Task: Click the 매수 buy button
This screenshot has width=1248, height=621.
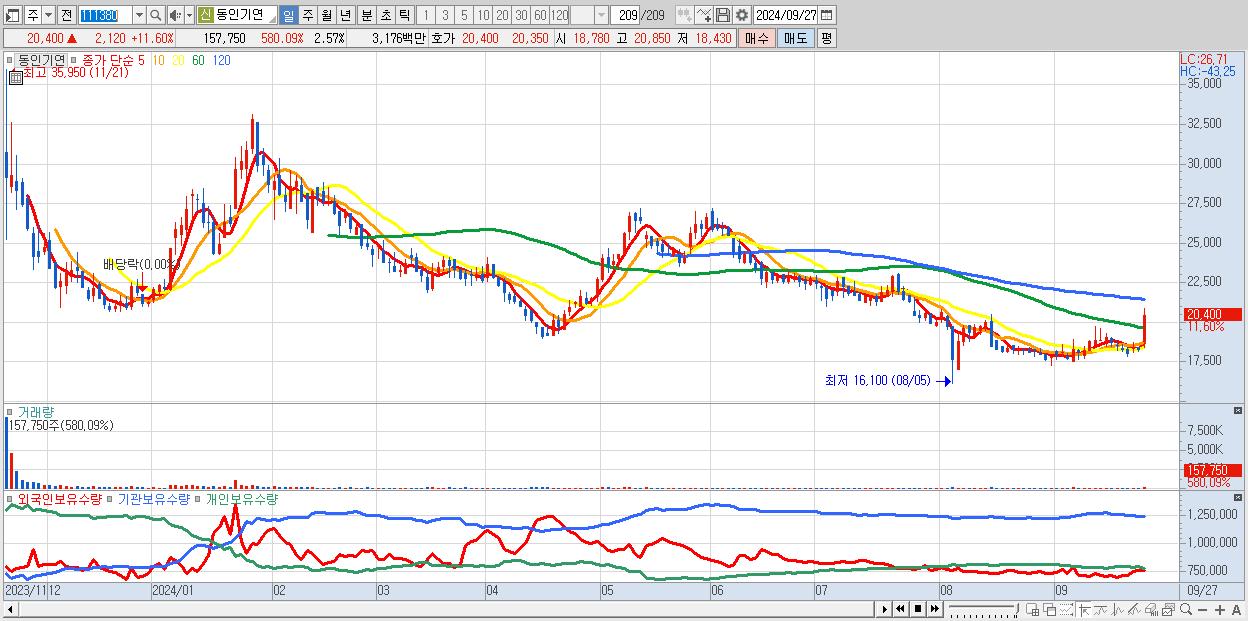Action: 757,38
